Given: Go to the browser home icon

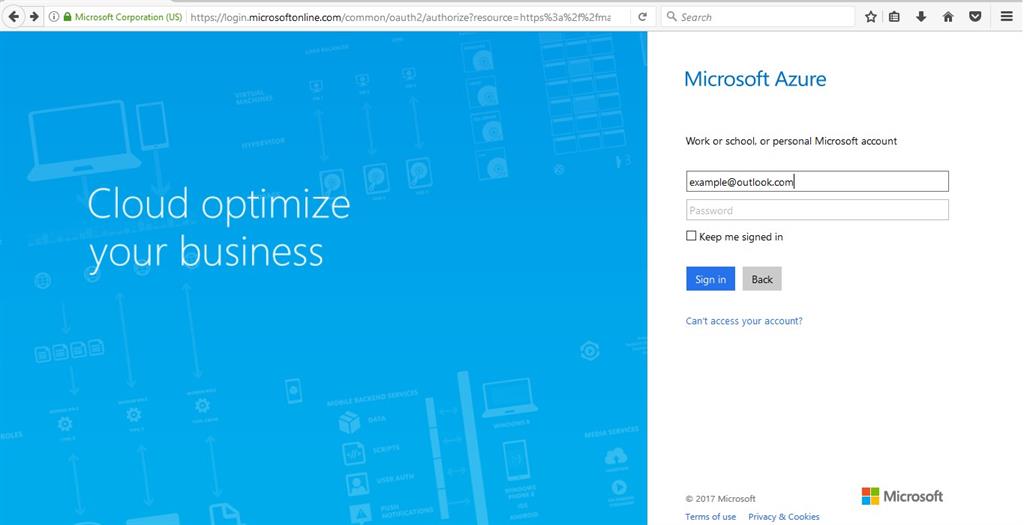Looking at the screenshot, I should pos(948,17).
